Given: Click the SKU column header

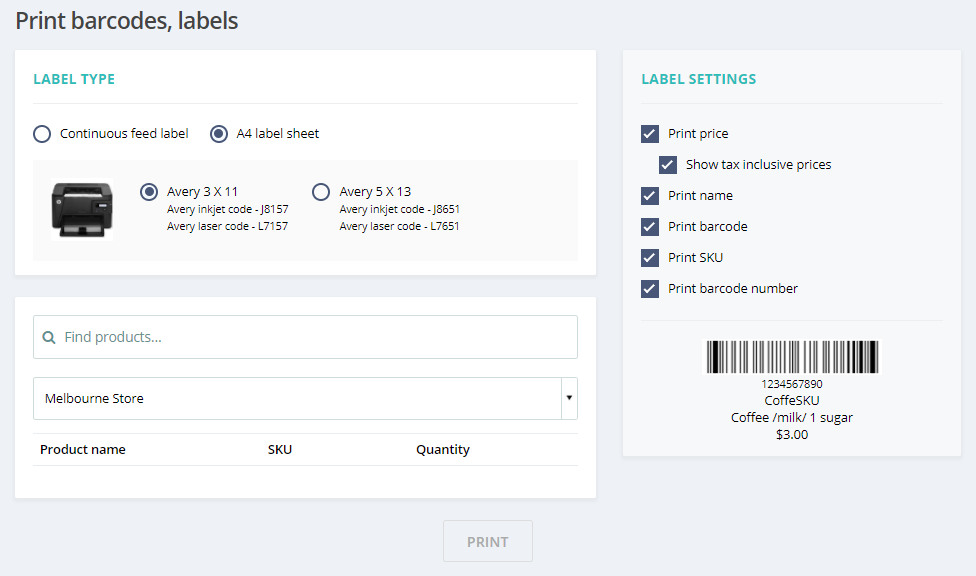Looking at the screenshot, I should [x=280, y=450].
